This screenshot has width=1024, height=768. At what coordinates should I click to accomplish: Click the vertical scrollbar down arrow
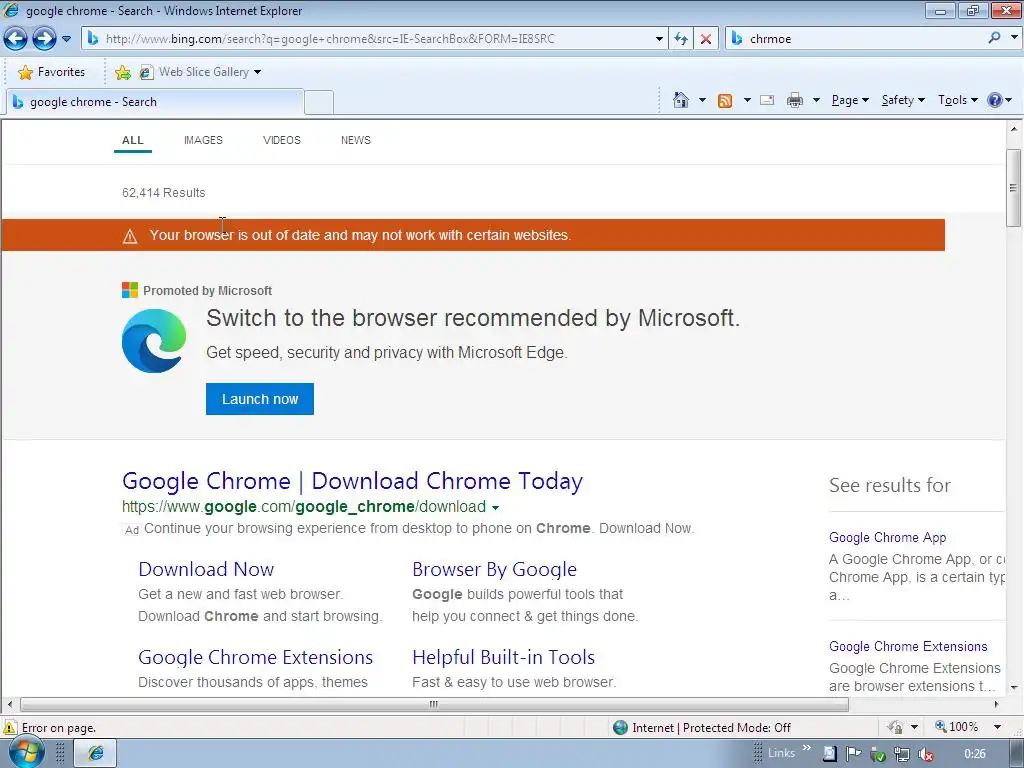point(1014,688)
